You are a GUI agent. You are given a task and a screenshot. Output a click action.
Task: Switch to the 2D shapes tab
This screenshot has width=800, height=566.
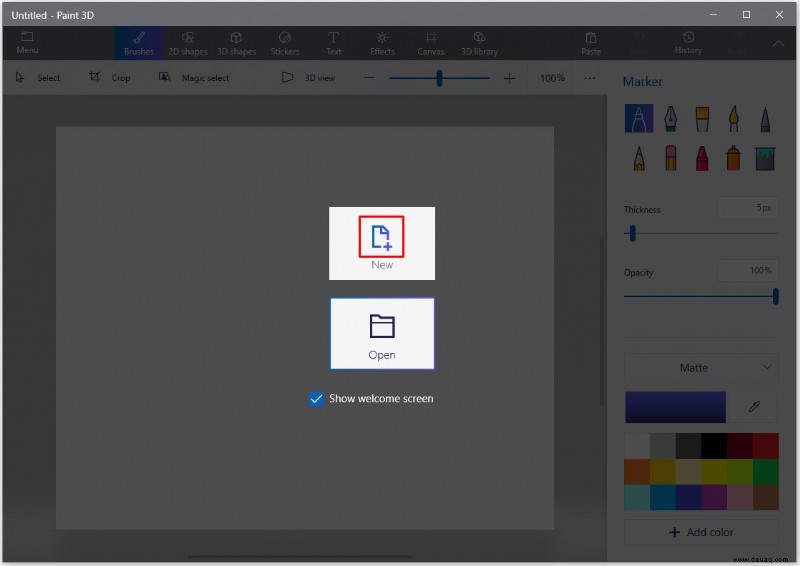pyautogui.click(x=188, y=43)
